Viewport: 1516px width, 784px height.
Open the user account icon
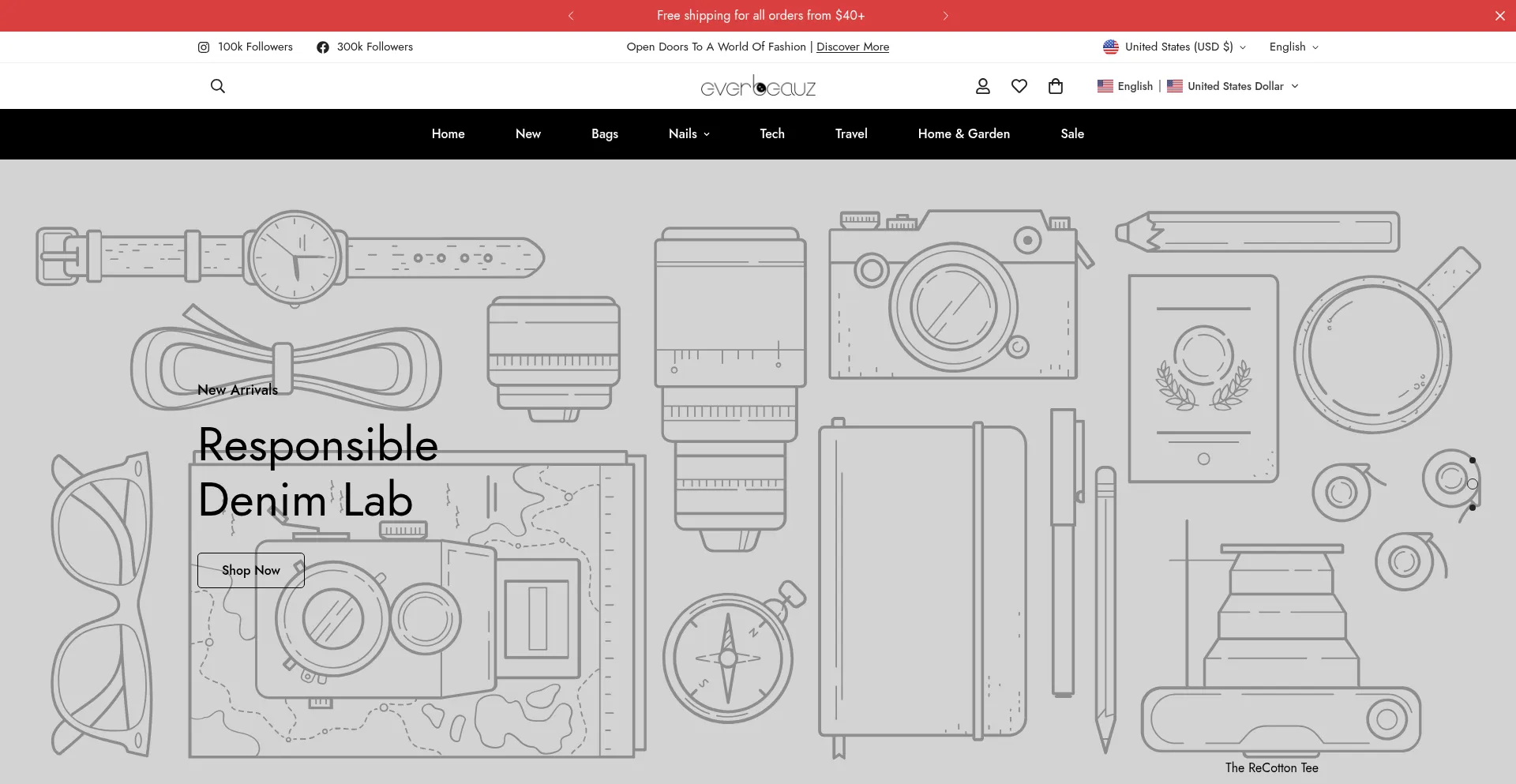click(982, 86)
